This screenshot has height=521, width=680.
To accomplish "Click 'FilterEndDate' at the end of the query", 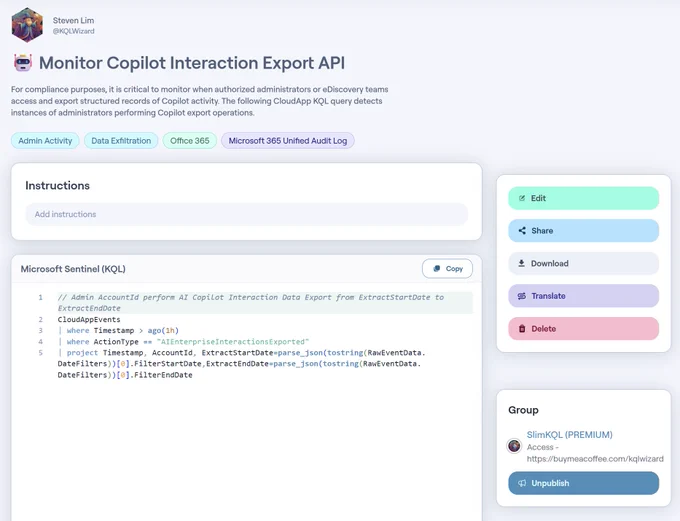I will (x=163, y=375).
